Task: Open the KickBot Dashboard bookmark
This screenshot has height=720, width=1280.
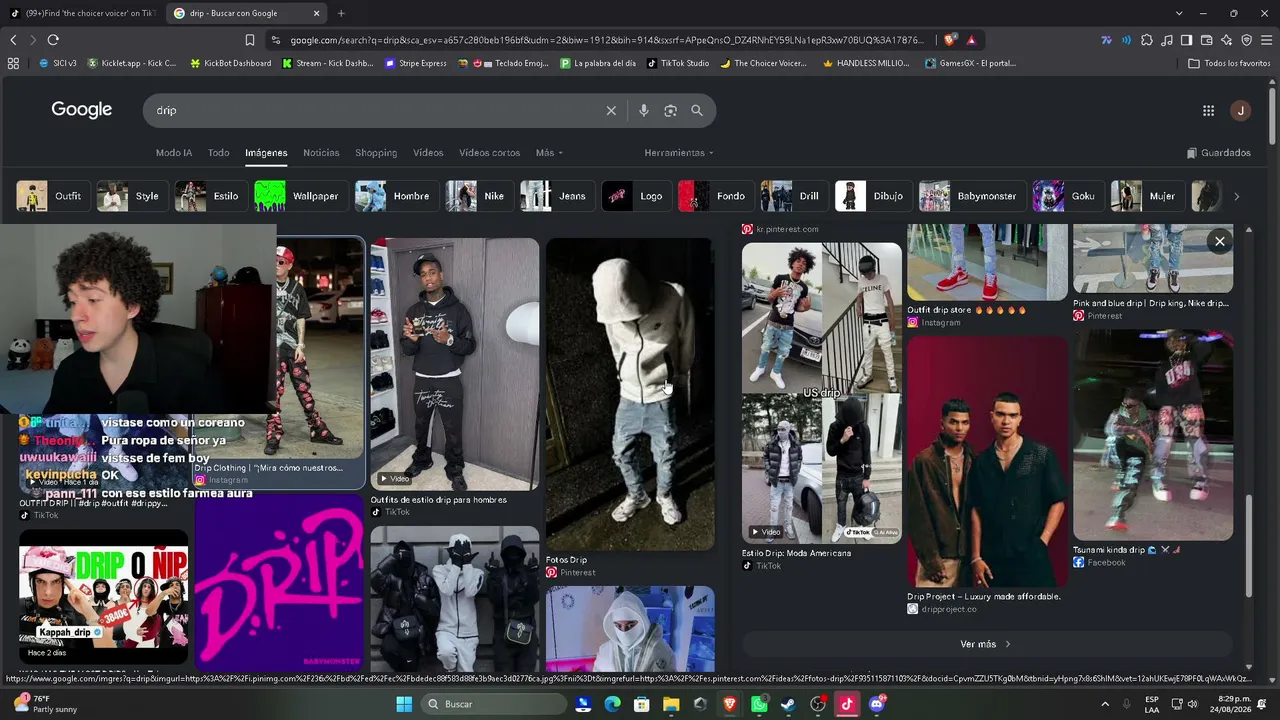Action: click(231, 63)
